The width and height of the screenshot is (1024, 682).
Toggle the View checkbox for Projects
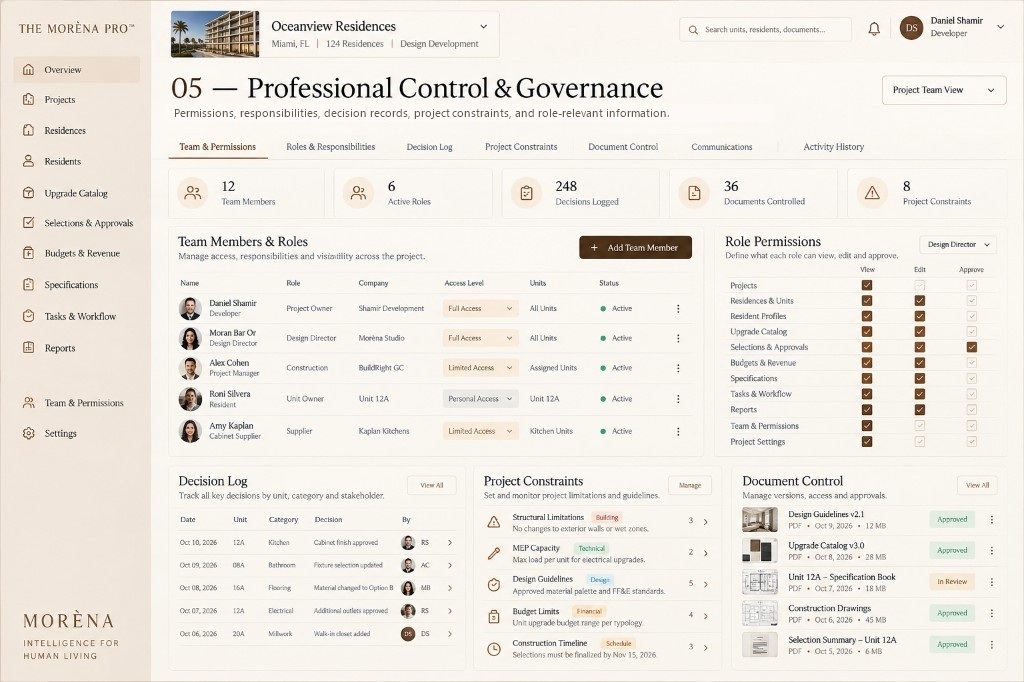click(867, 285)
